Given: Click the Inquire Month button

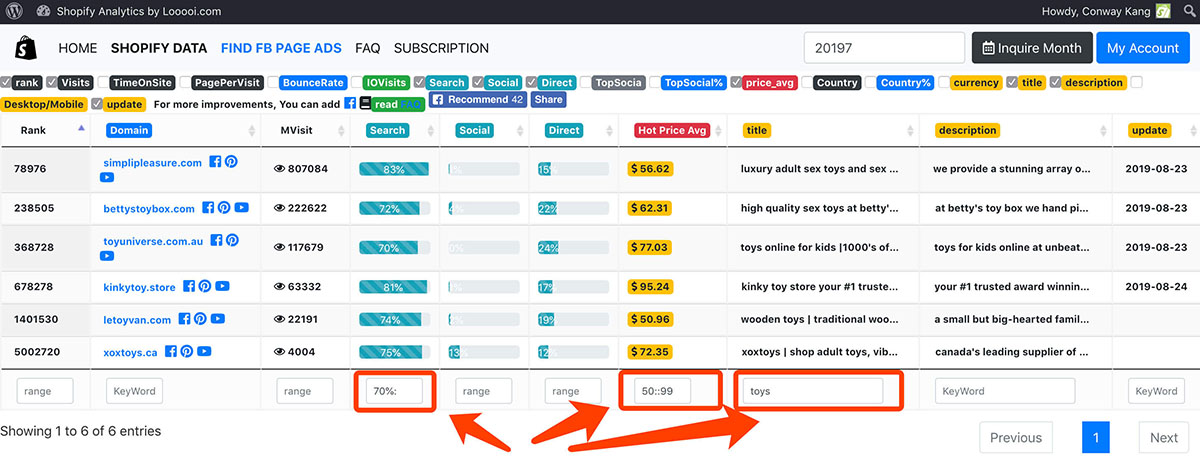Looking at the screenshot, I should coord(1032,48).
